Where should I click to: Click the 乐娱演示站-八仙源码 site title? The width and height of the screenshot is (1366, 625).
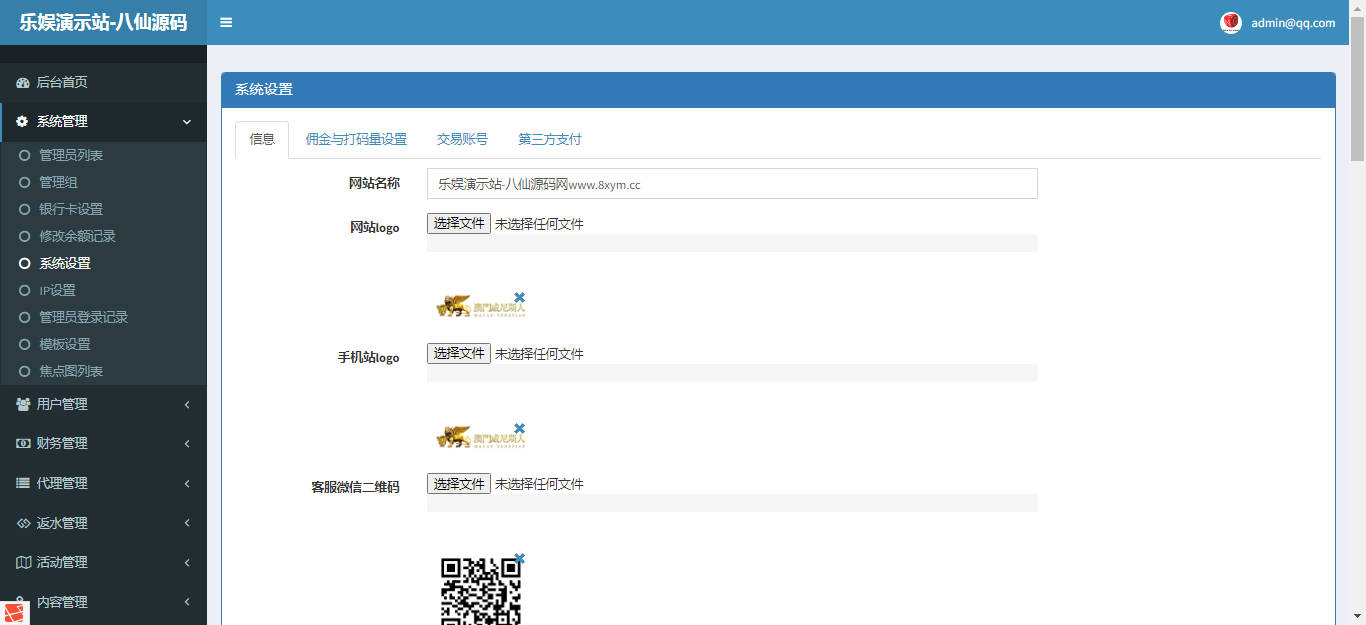tap(103, 23)
